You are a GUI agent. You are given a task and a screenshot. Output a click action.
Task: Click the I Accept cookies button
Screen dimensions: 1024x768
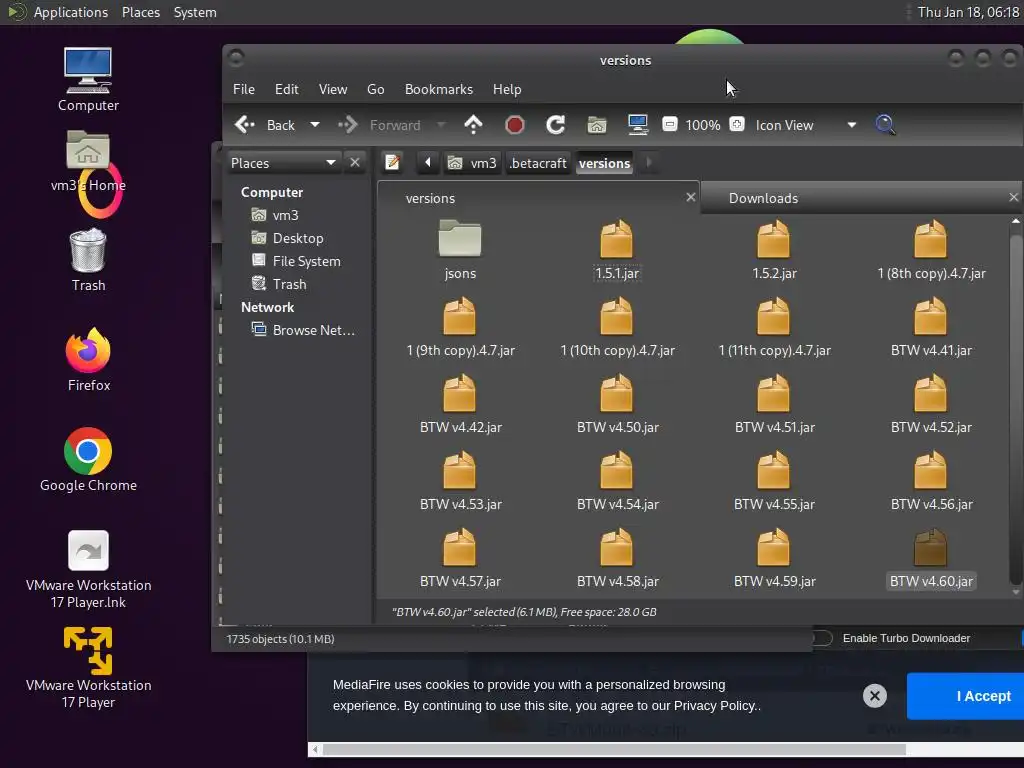coord(982,696)
